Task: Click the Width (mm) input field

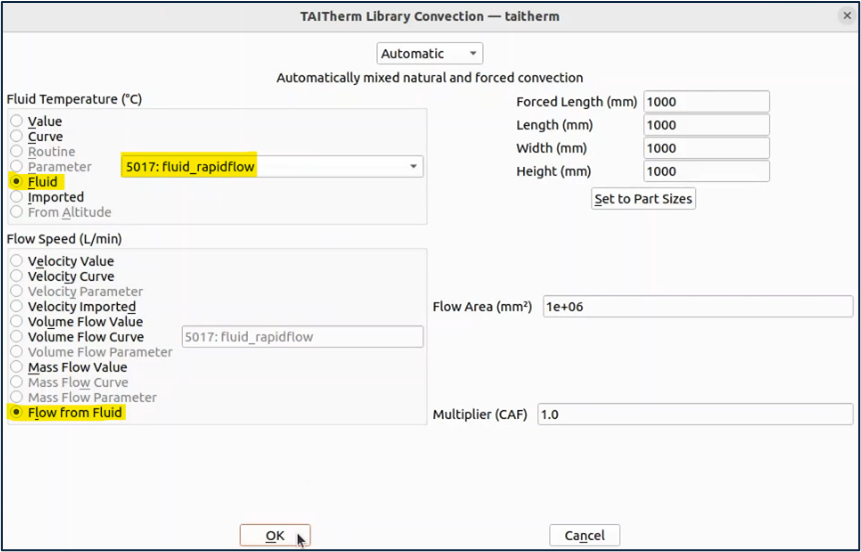Action: tap(706, 148)
